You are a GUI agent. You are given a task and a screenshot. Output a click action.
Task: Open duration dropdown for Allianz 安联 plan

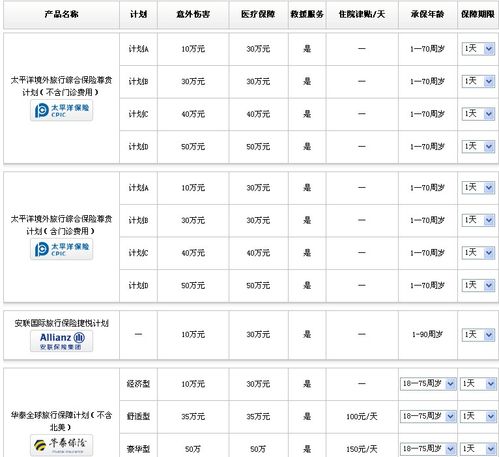pos(478,334)
